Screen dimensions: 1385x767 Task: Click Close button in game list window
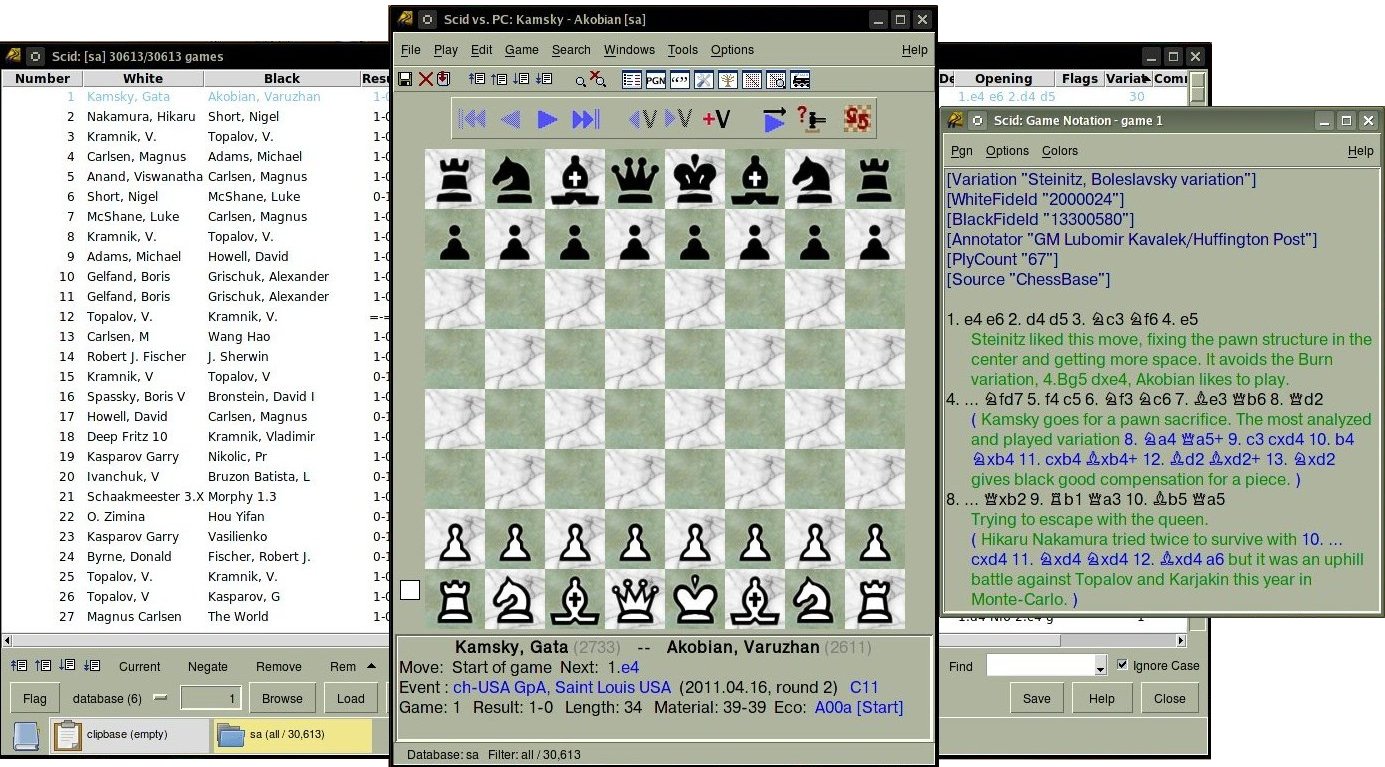[x=1169, y=699]
